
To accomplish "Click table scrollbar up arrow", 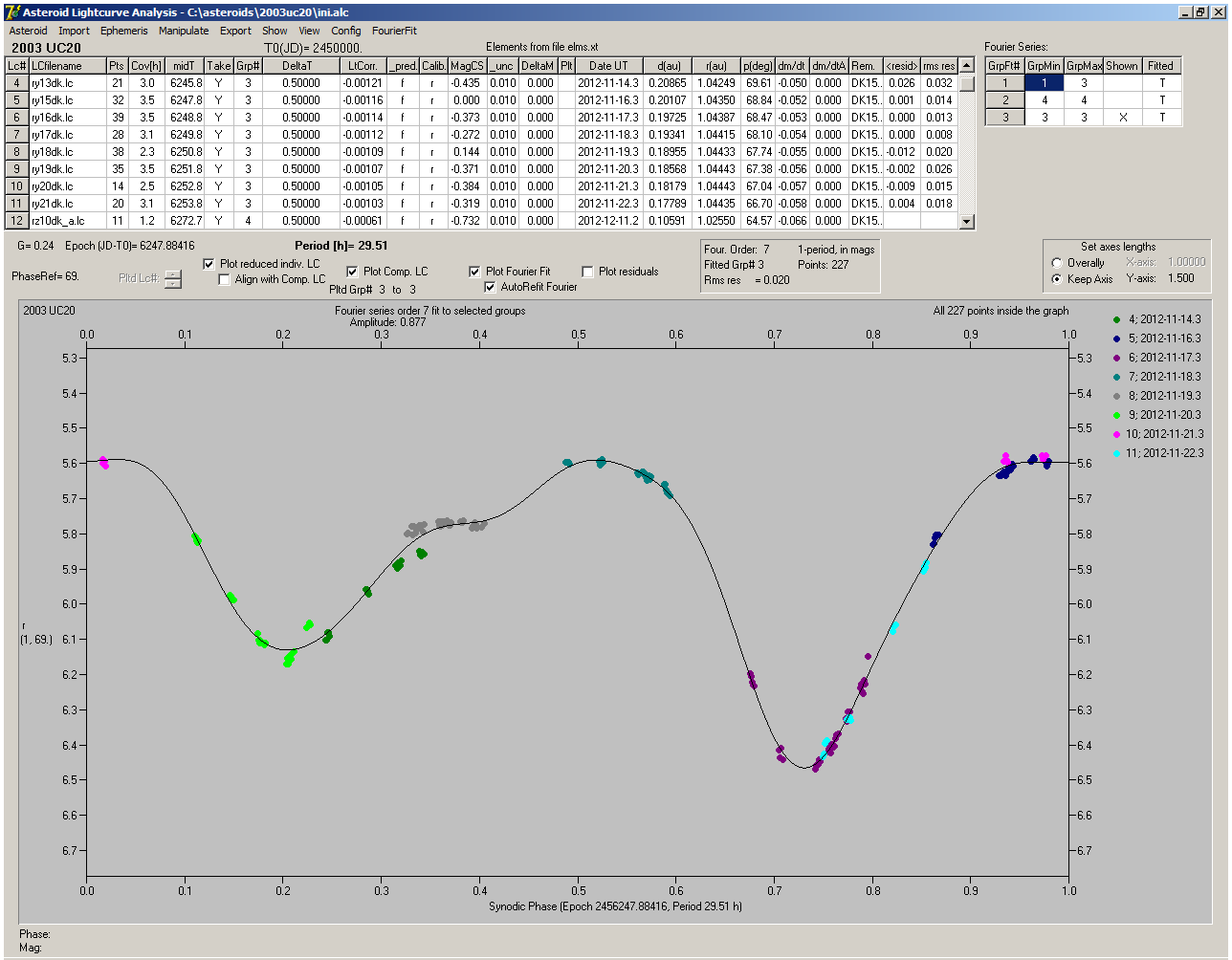I will tap(967, 65).
